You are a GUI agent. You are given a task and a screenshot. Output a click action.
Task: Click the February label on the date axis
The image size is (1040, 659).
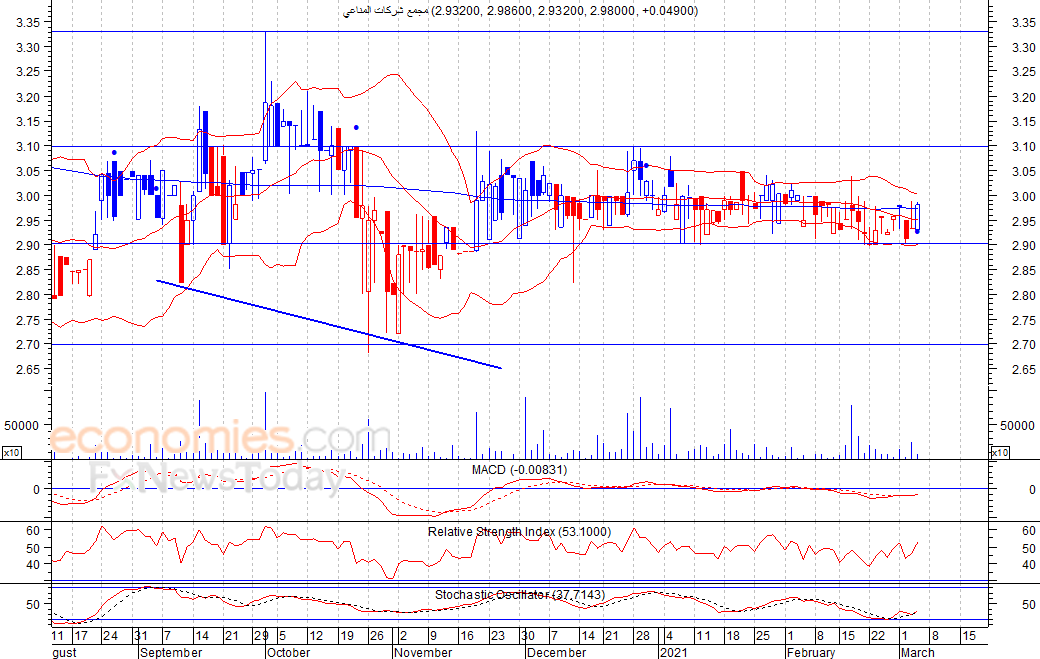coord(809,652)
